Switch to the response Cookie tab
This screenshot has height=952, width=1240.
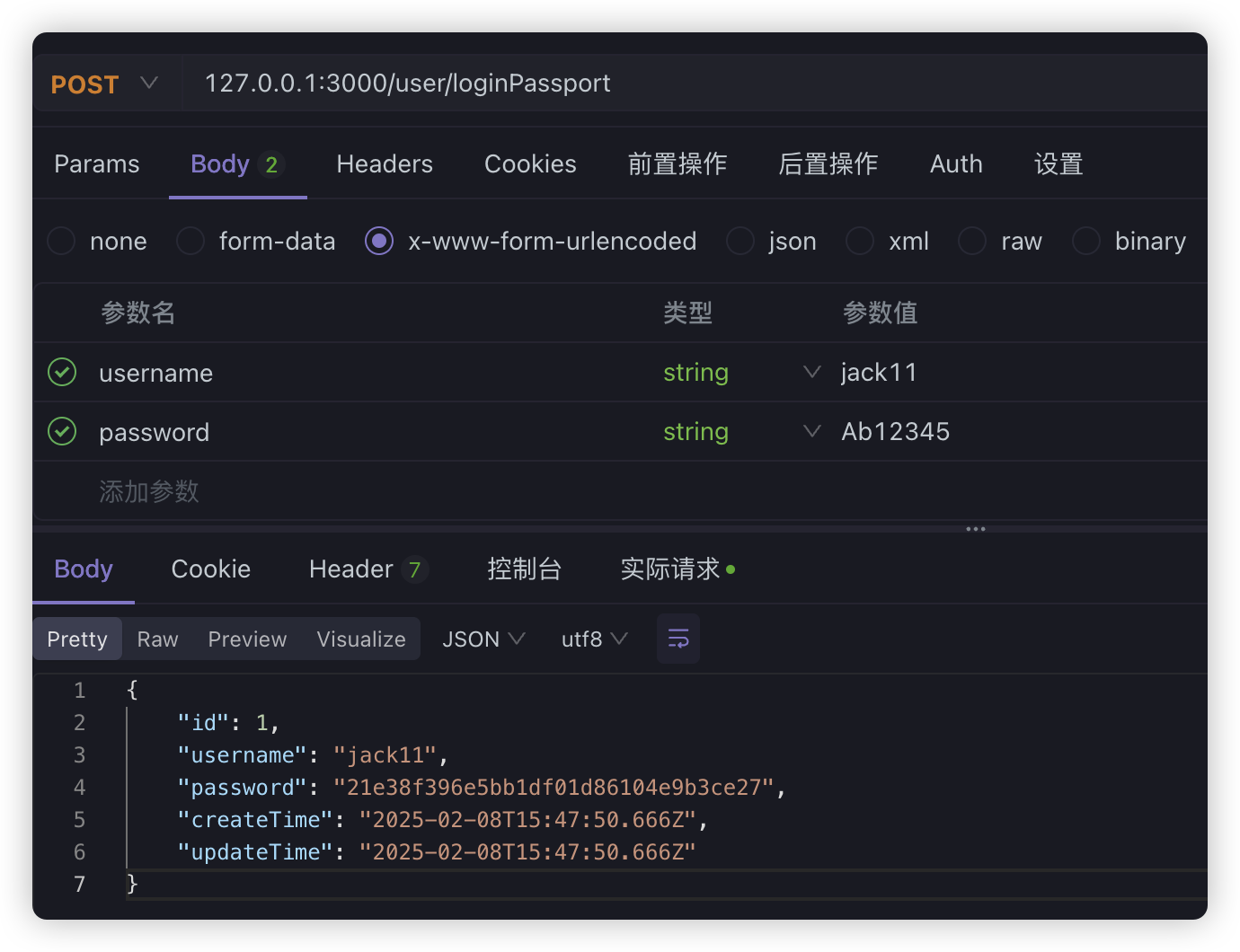click(211, 569)
